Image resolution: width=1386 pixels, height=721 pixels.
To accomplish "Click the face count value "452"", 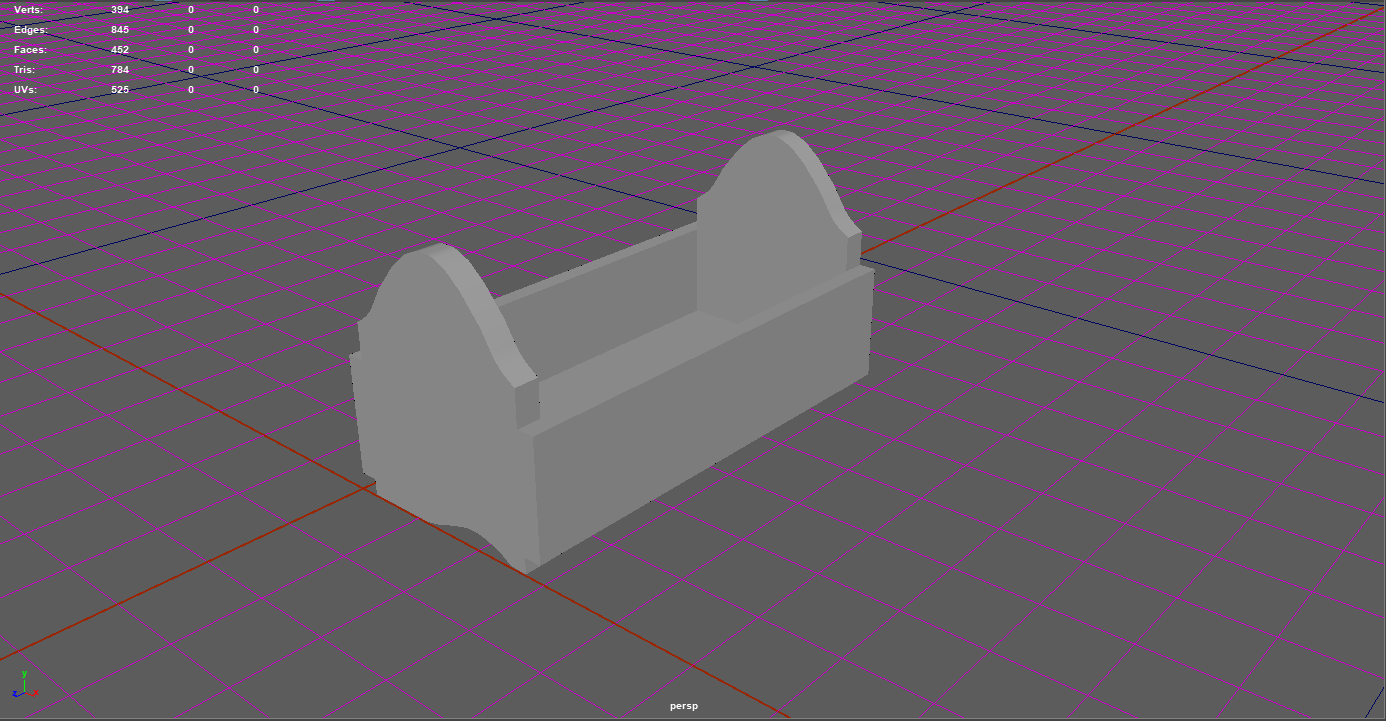I will click(x=120, y=49).
